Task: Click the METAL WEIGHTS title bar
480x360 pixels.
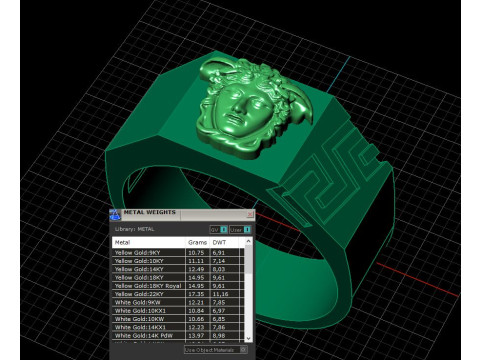Action: click(183, 215)
